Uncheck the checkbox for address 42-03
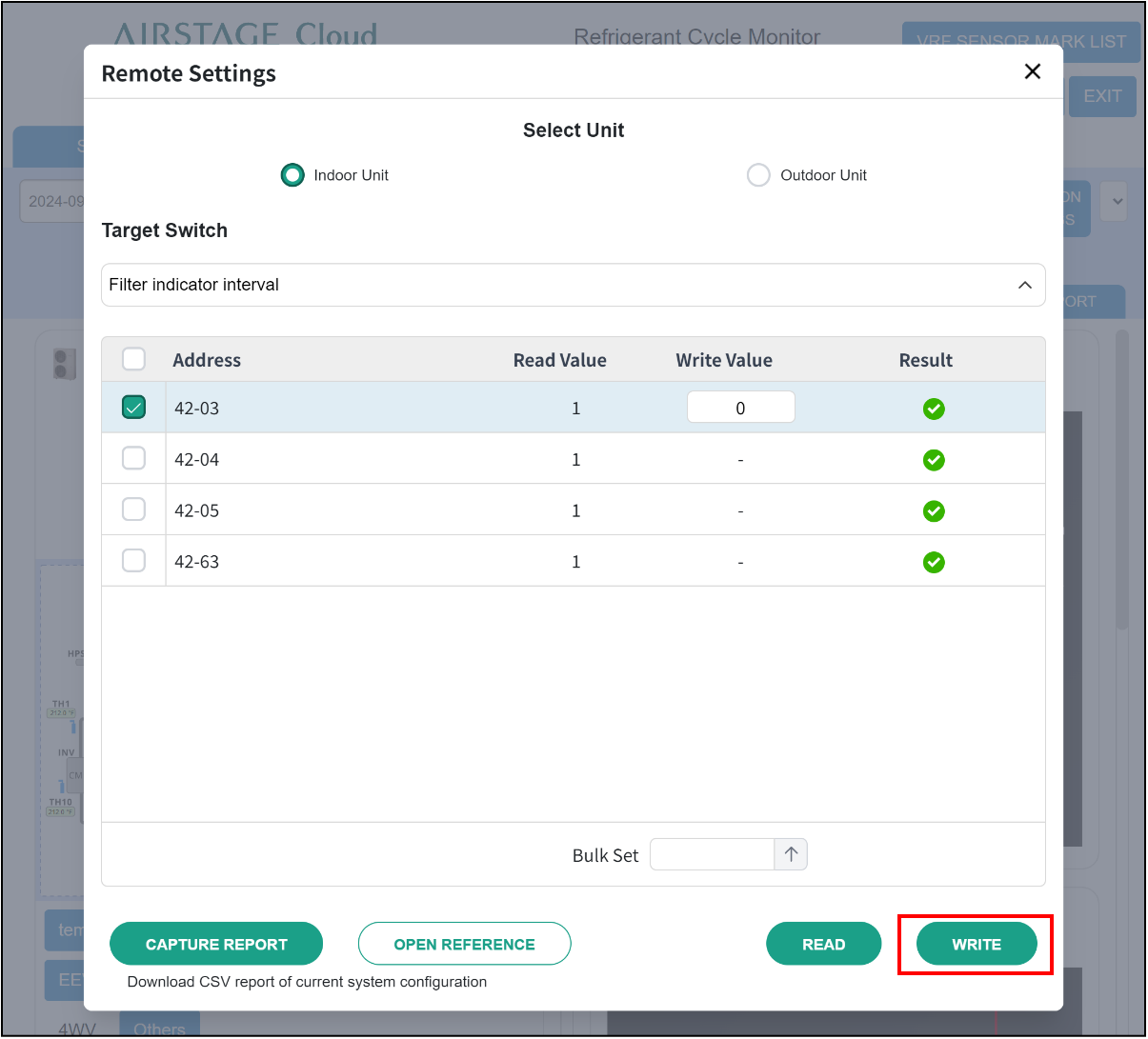The height and width of the screenshot is (1039, 1148). 134,408
